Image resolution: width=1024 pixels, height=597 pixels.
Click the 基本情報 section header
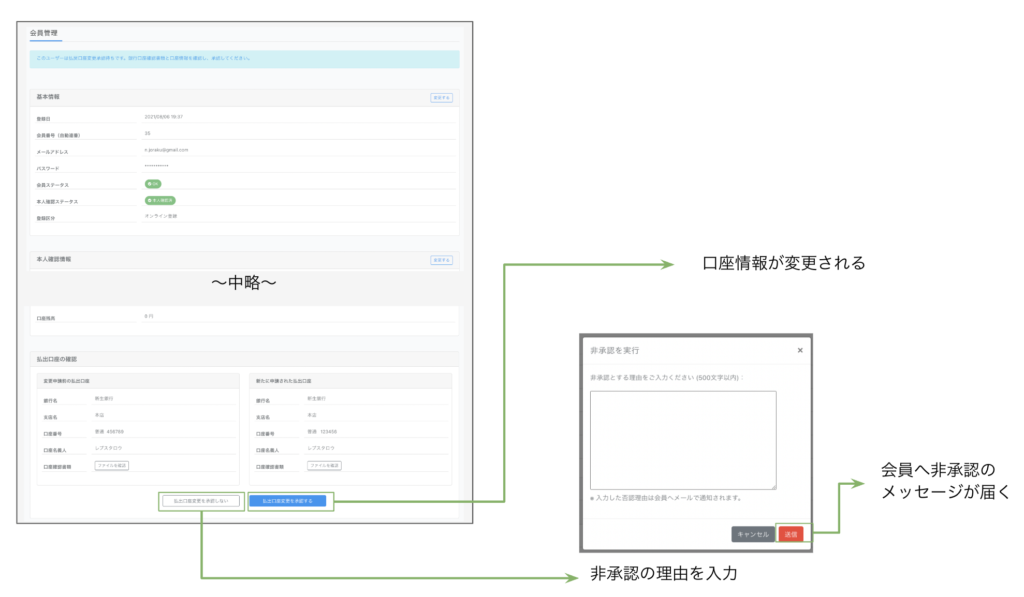point(48,97)
